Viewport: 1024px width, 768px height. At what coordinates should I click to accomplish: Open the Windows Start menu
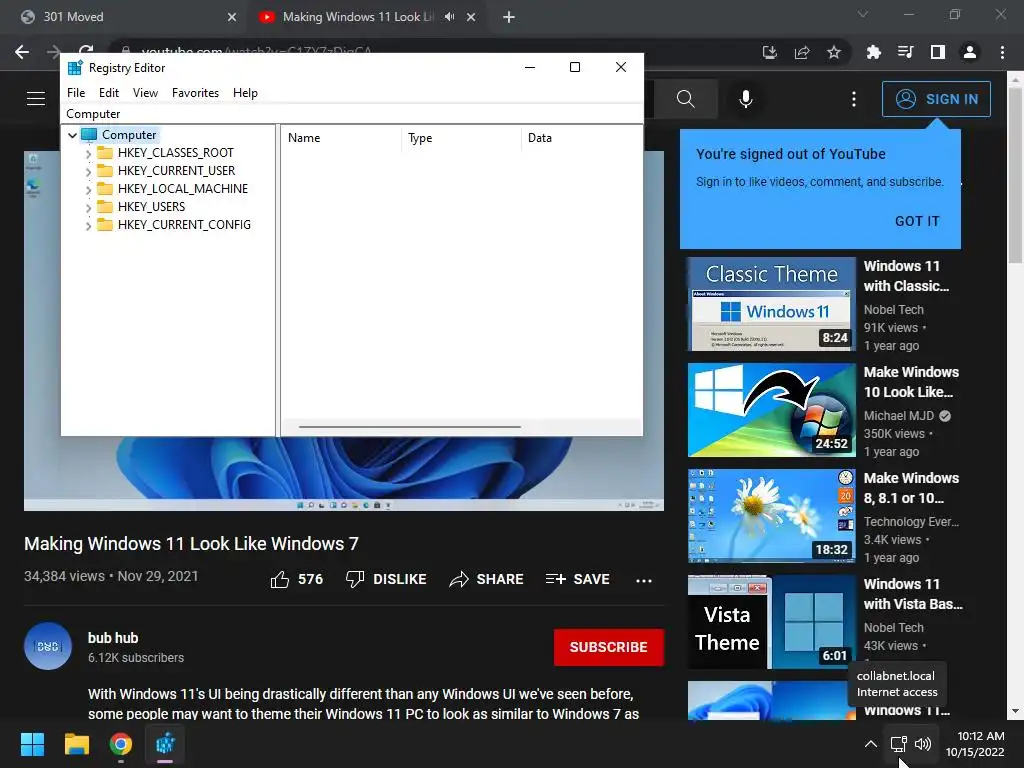pos(32,744)
